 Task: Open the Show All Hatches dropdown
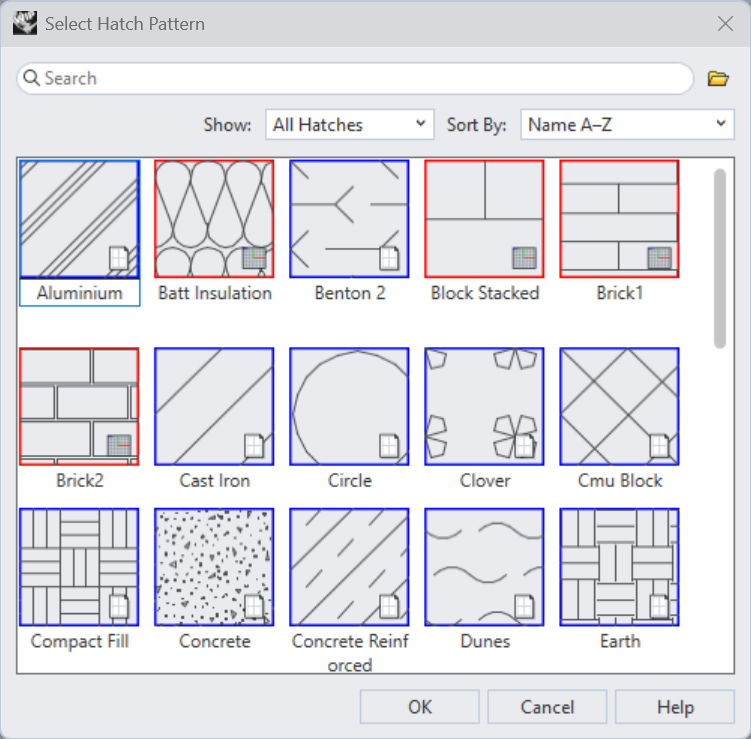pos(350,125)
